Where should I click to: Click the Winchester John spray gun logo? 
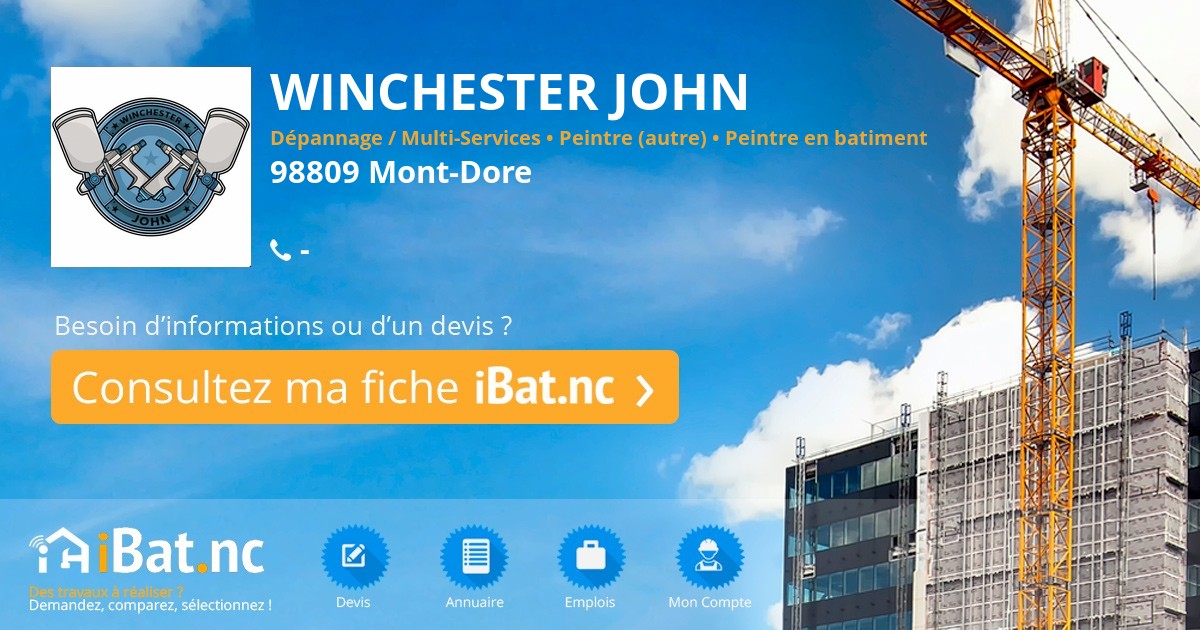(x=151, y=167)
